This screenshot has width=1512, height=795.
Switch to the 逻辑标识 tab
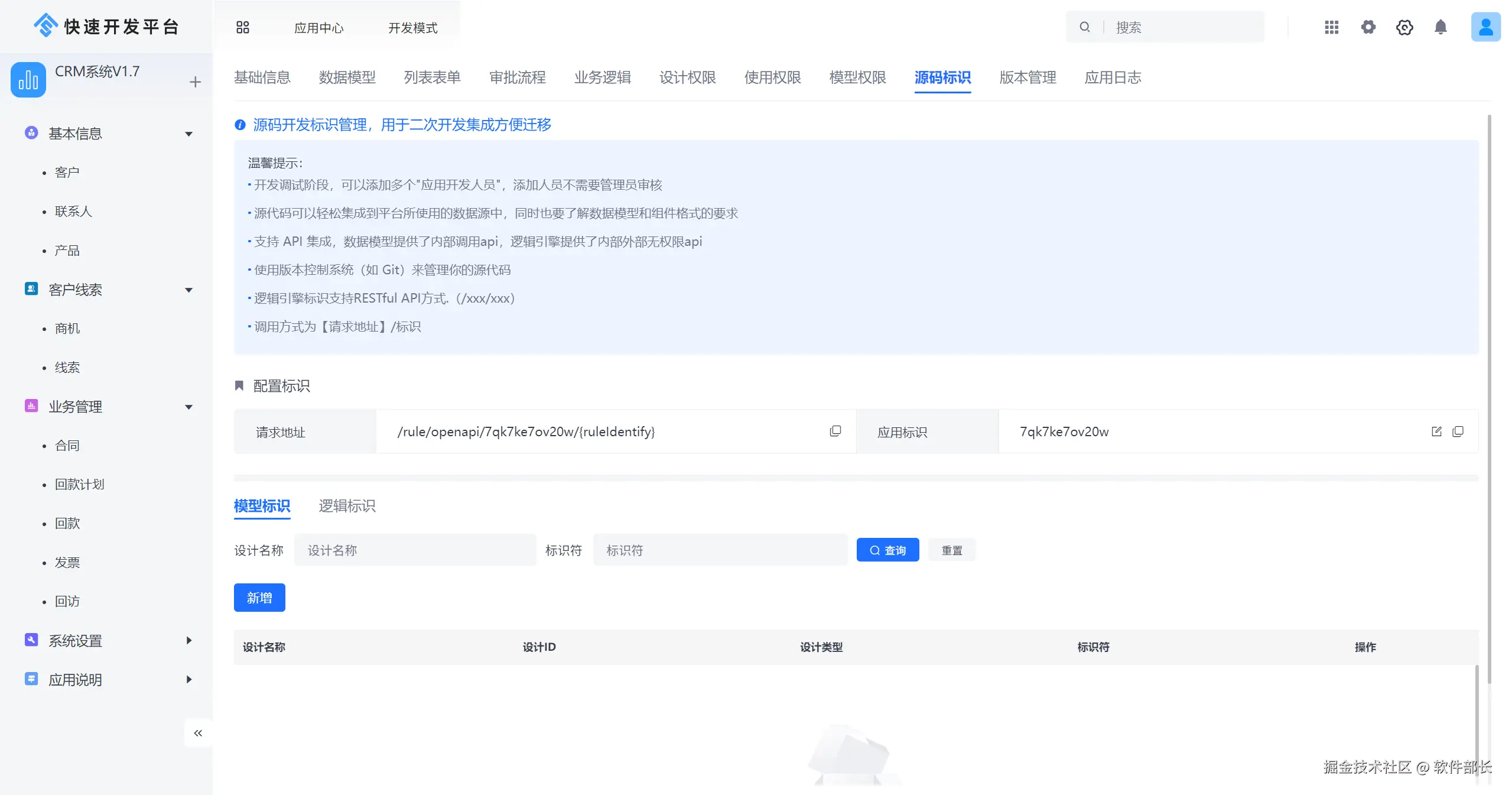pos(347,506)
